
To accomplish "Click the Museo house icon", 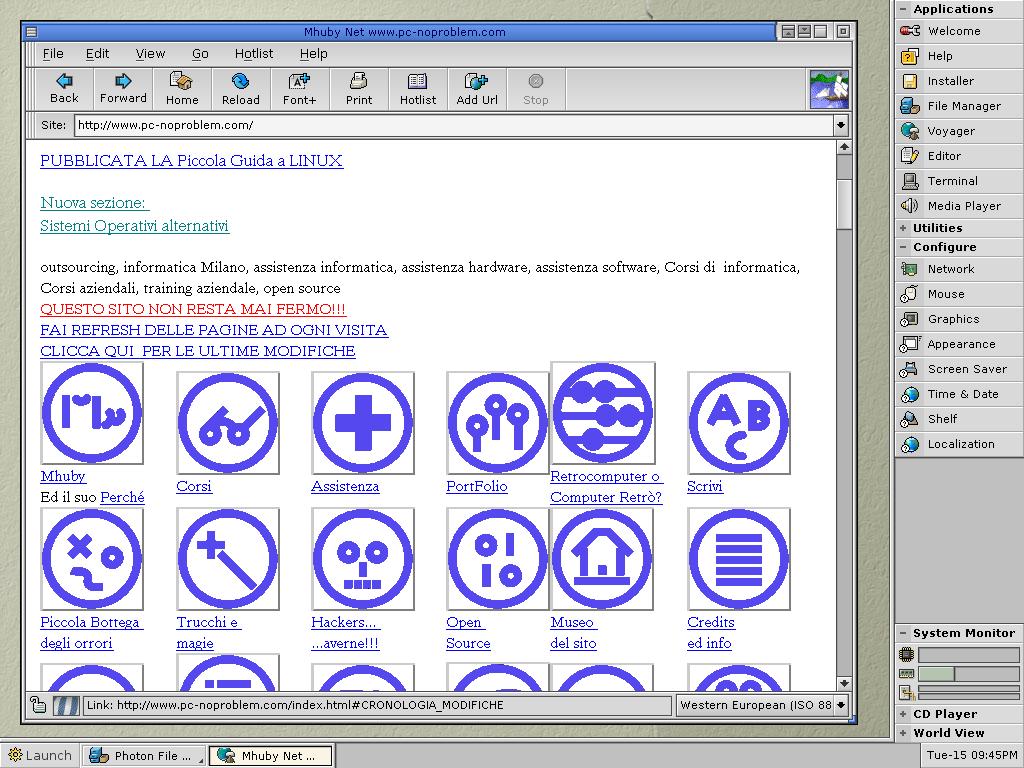I will point(601,559).
